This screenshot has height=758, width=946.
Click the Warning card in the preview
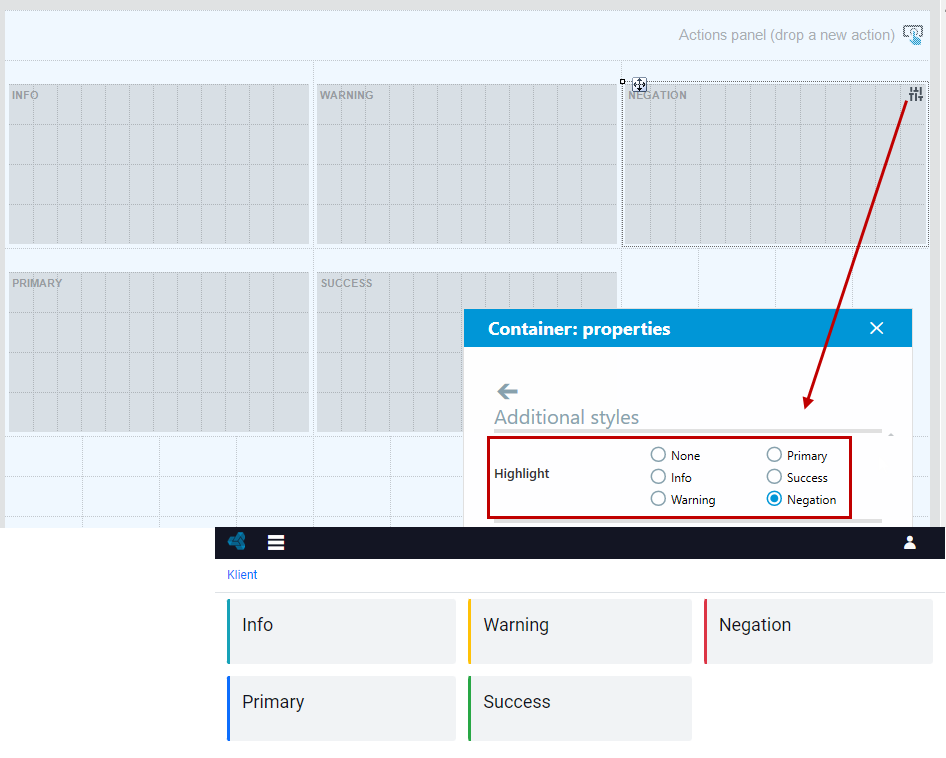tap(580, 631)
